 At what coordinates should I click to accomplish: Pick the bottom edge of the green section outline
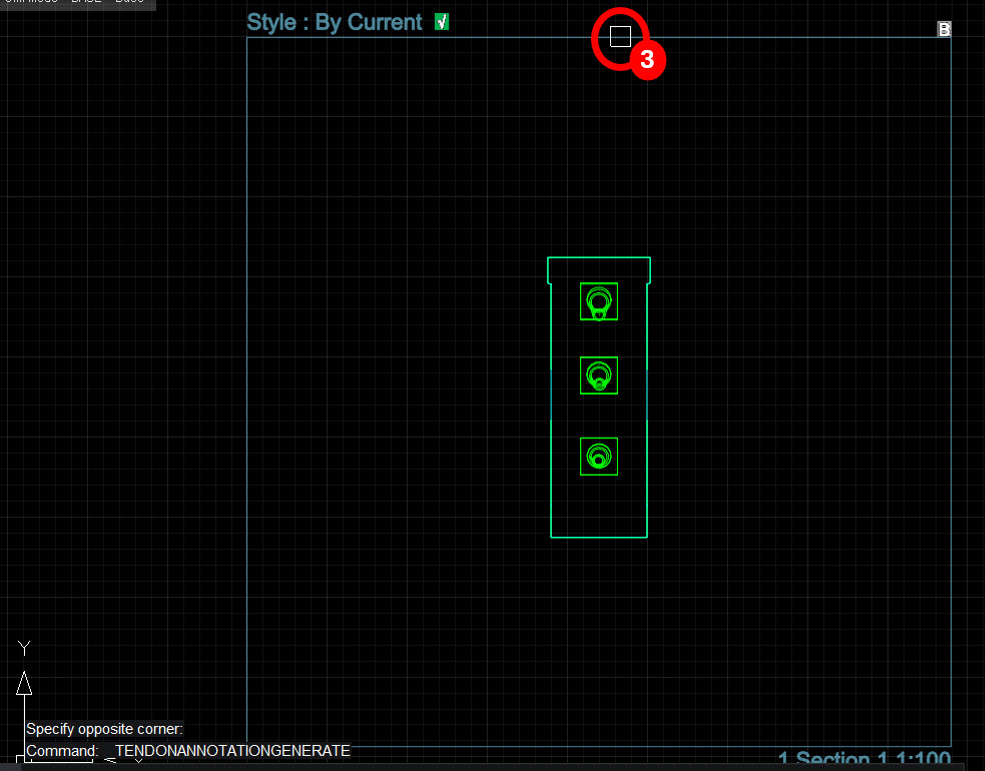pyautogui.click(x=599, y=537)
